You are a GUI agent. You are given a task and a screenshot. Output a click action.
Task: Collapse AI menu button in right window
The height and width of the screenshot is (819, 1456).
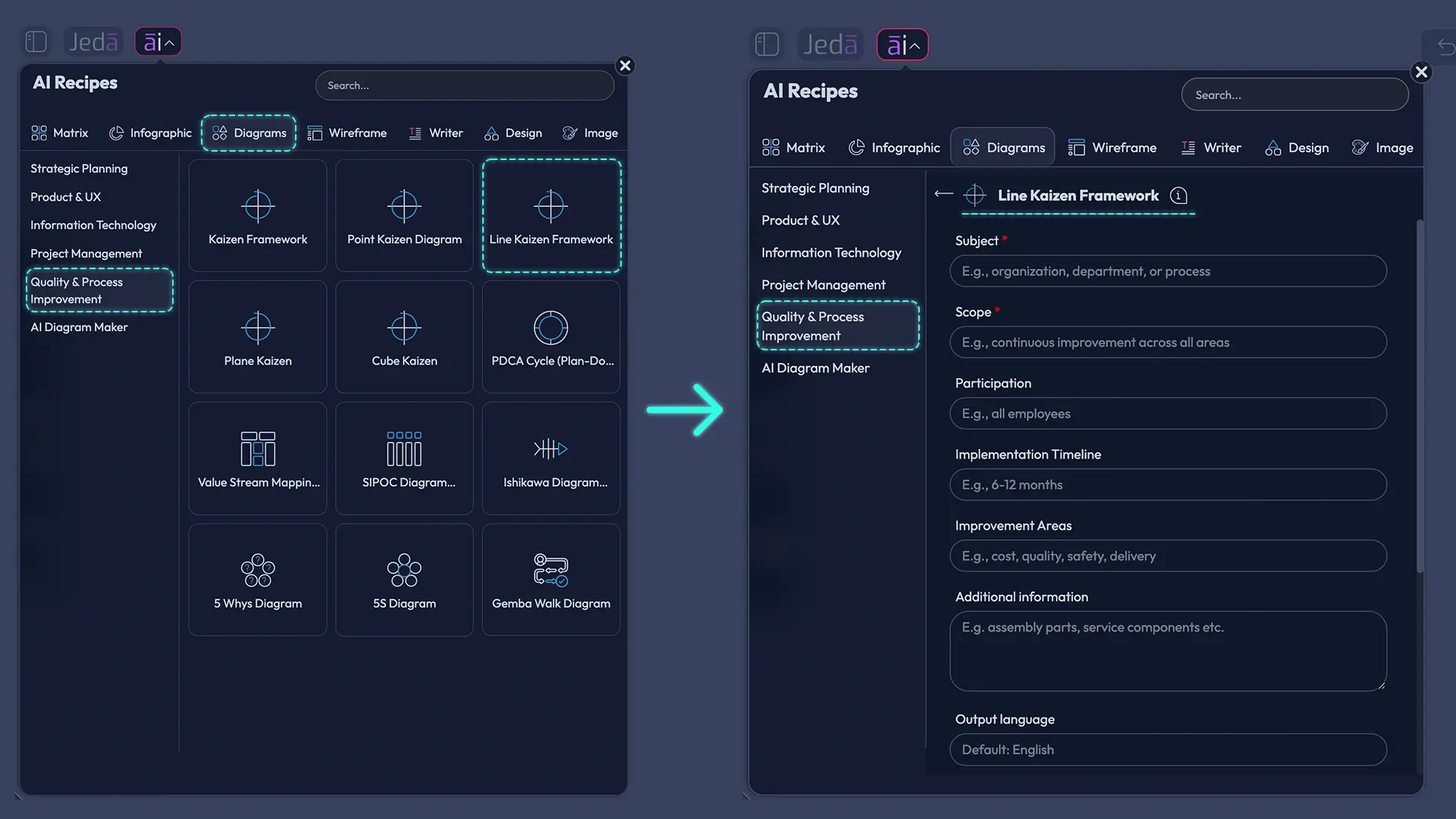[902, 45]
